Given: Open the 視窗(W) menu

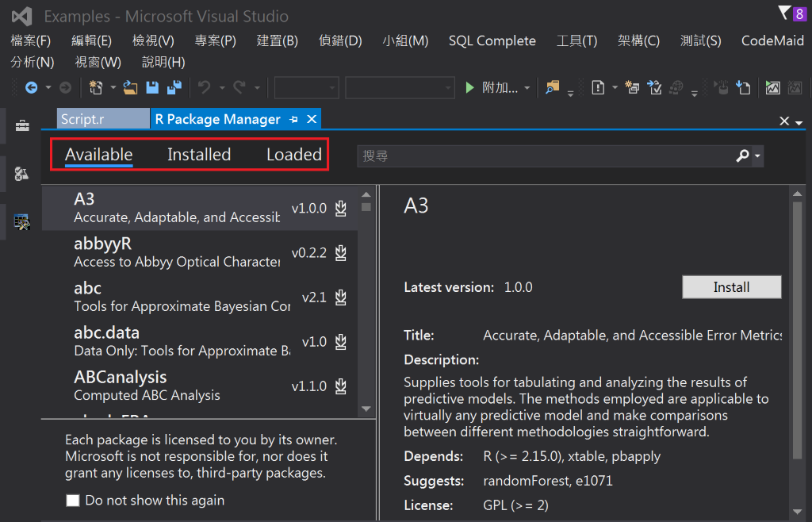Looking at the screenshot, I should (x=98, y=62).
